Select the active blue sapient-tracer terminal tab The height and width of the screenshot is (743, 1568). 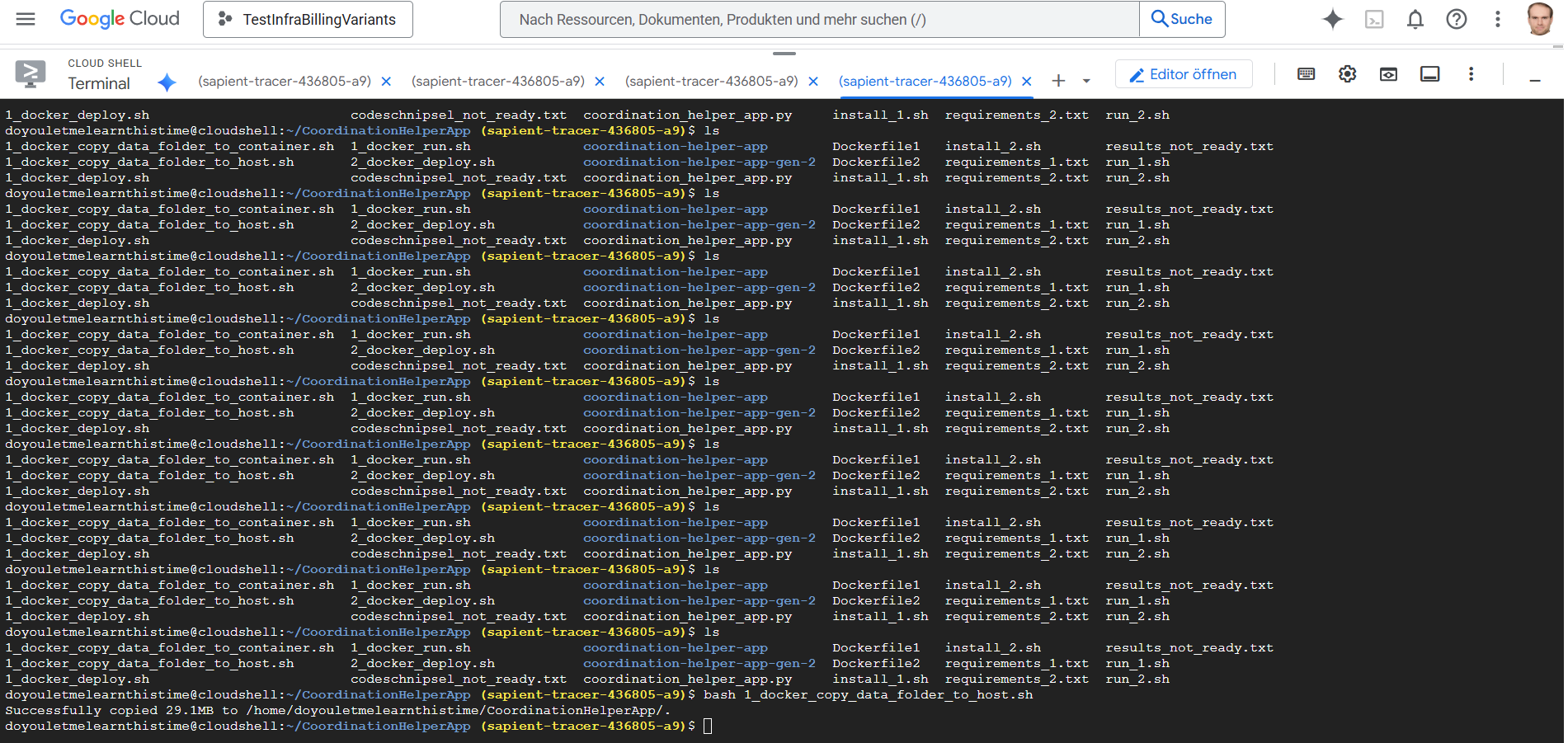point(925,81)
